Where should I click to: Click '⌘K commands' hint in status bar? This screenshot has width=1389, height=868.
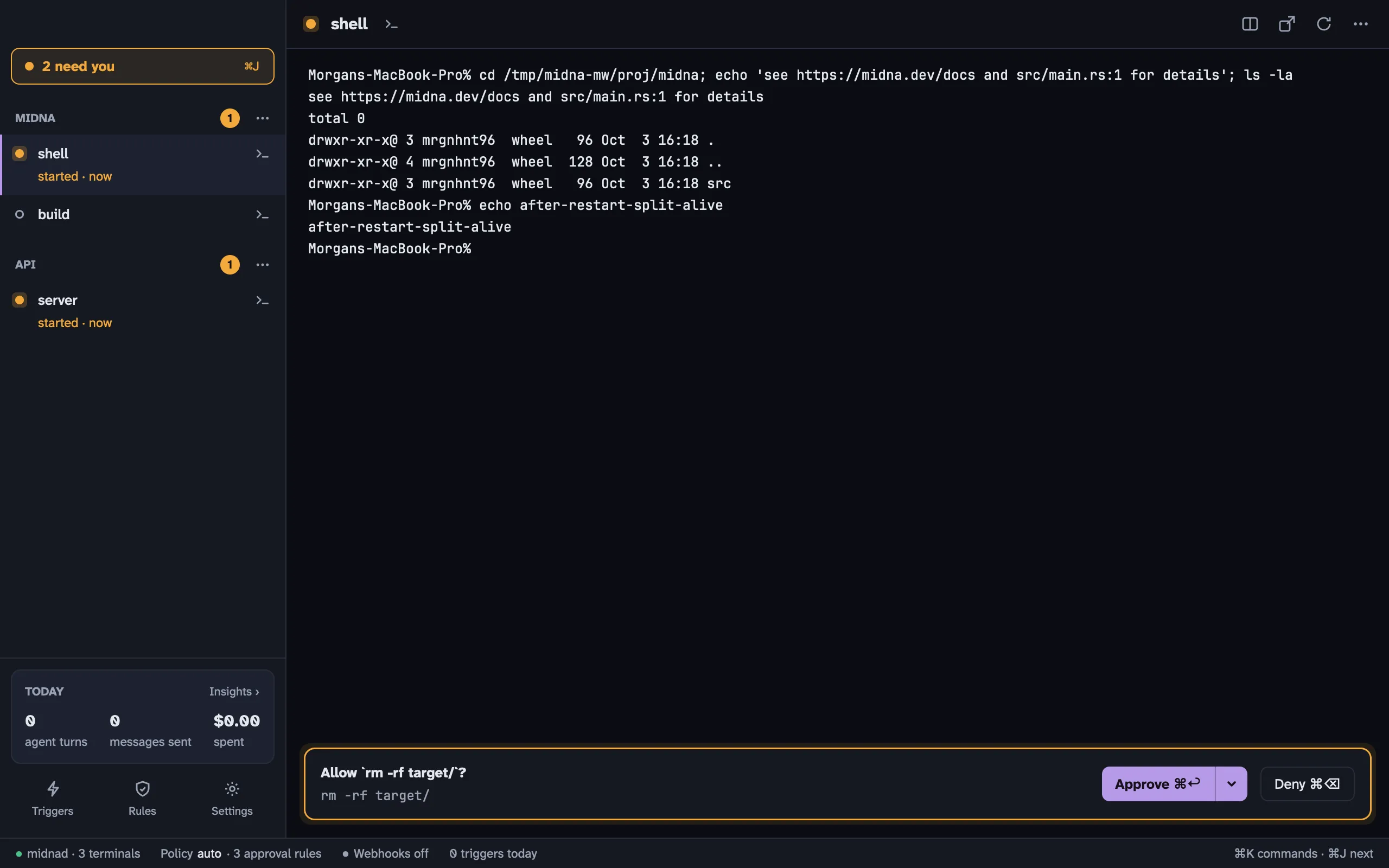pyautogui.click(x=1276, y=854)
